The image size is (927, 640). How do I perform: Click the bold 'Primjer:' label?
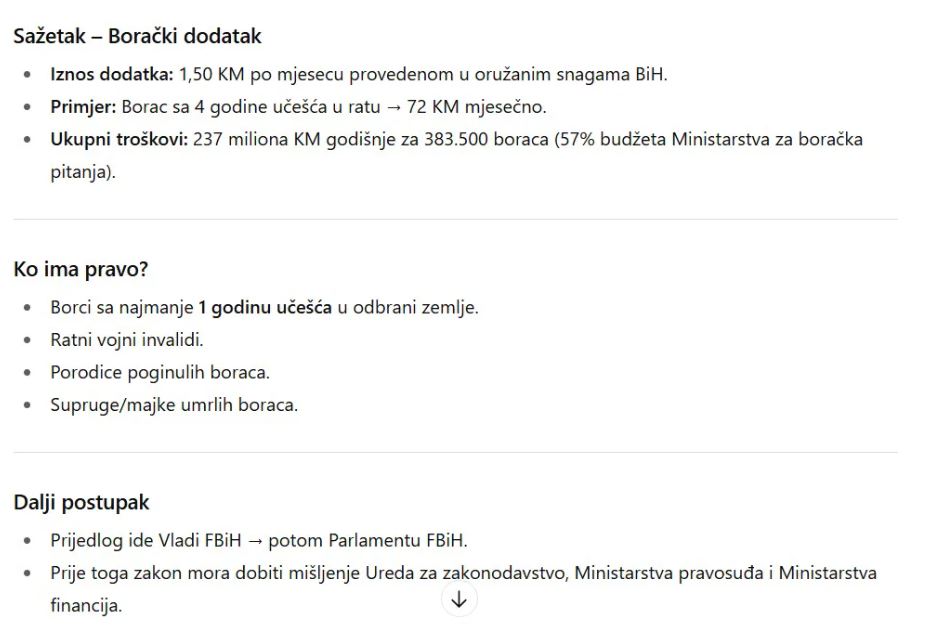[x=84, y=107]
